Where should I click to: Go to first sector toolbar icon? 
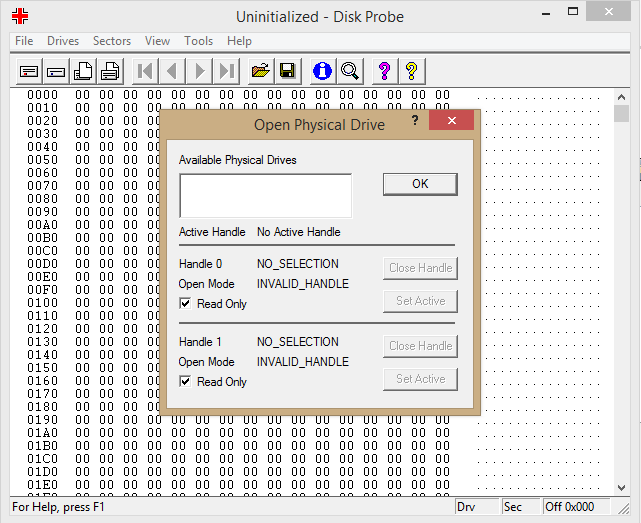point(145,72)
